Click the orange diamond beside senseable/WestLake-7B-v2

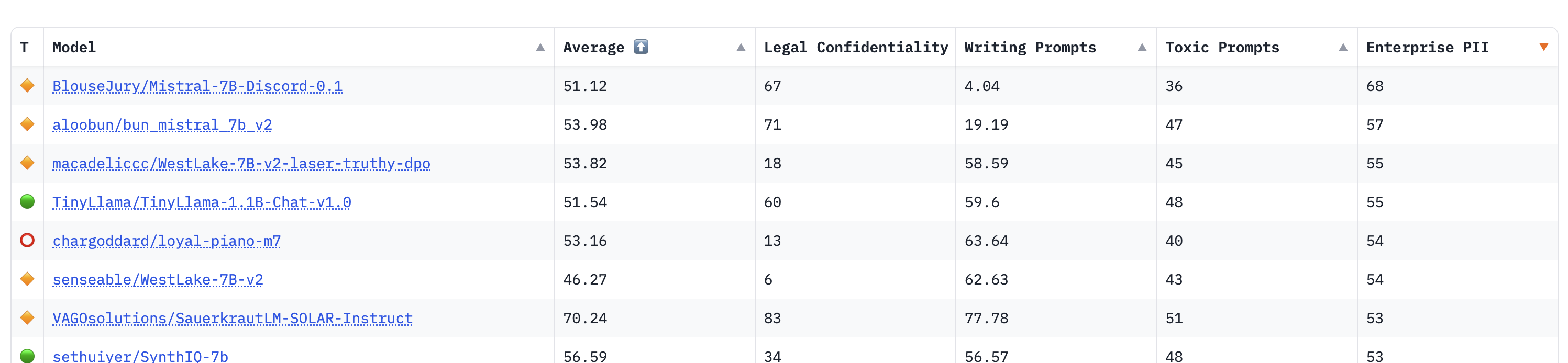pyautogui.click(x=27, y=279)
